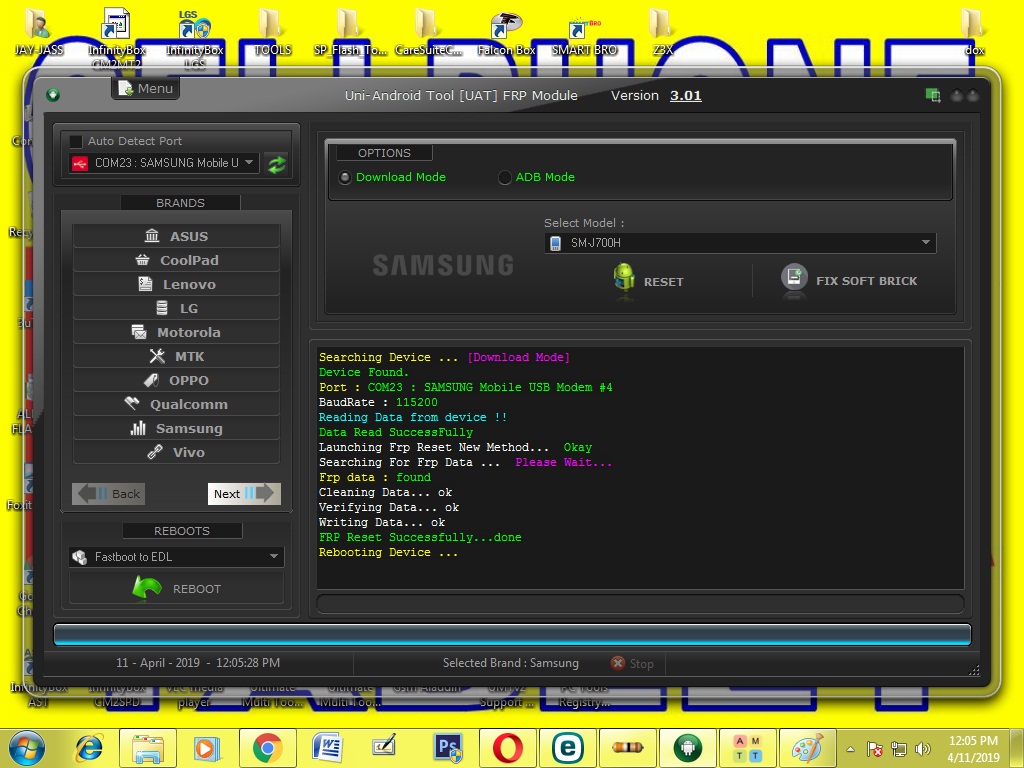The width and height of the screenshot is (1024, 768).
Task: Show next brands page with Next
Action: click(244, 494)
